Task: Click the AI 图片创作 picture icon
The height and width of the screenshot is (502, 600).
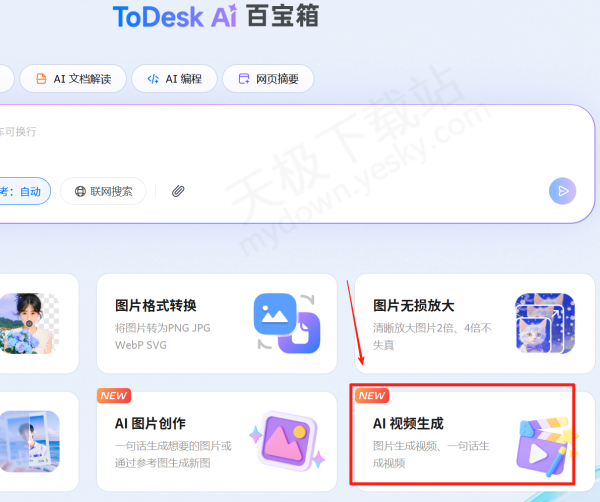Action: click(286, 440)
